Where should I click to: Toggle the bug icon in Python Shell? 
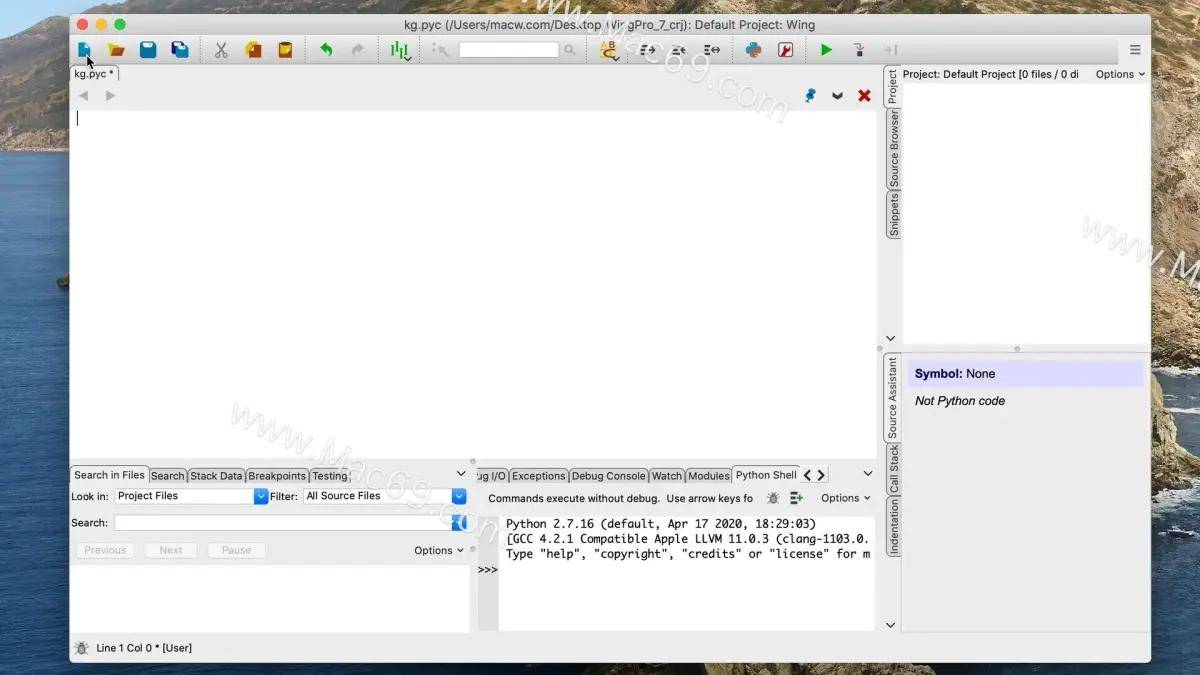point(772,498)
